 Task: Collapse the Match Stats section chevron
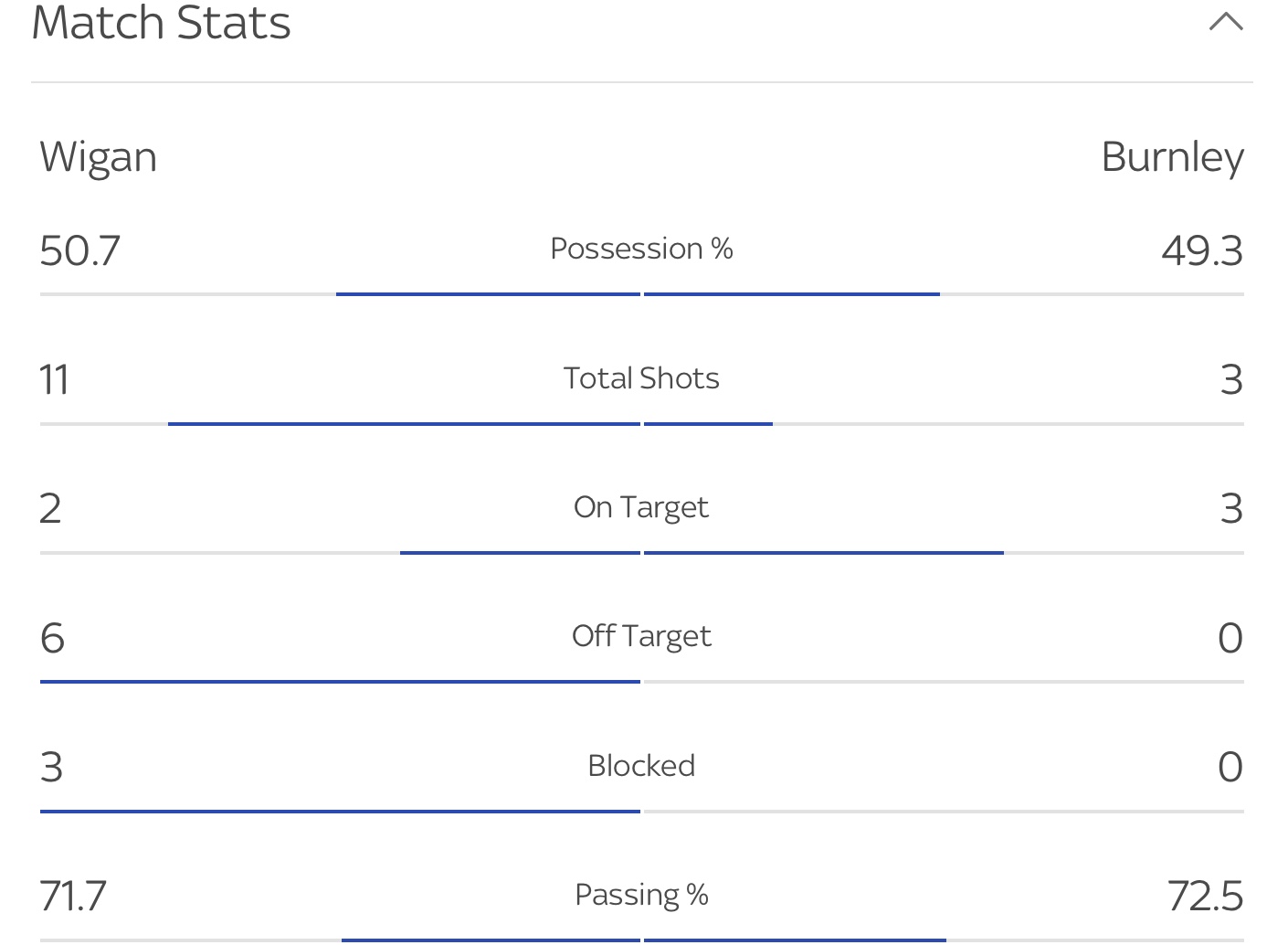1226,22
